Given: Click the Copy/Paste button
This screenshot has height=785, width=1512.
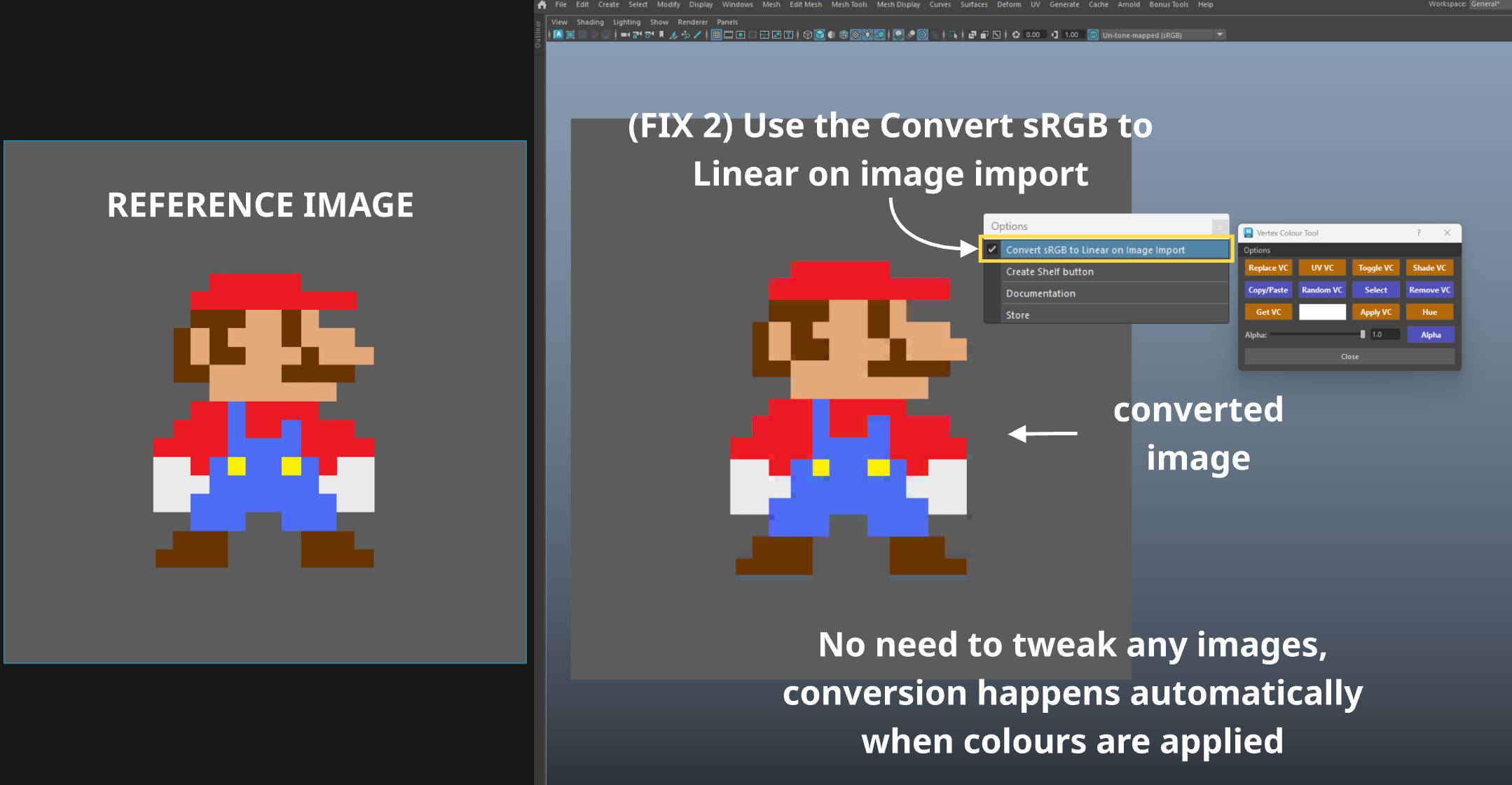Looking at the screenshot, I should [1268, 290].
